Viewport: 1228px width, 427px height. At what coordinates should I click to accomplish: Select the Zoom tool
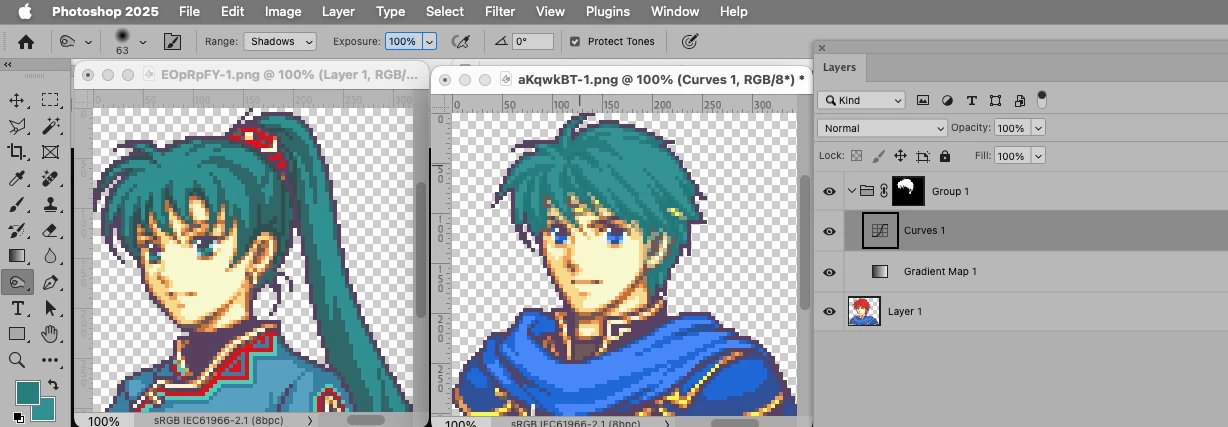pos(17,360)
